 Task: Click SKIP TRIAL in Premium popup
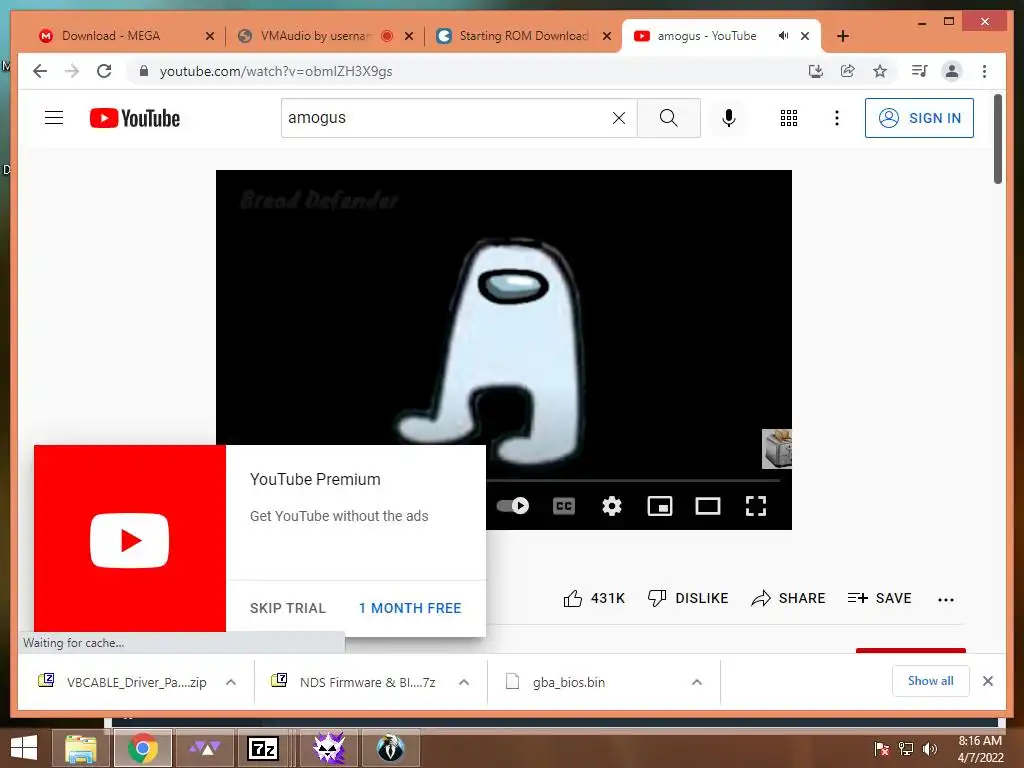[x=287, y=608]
